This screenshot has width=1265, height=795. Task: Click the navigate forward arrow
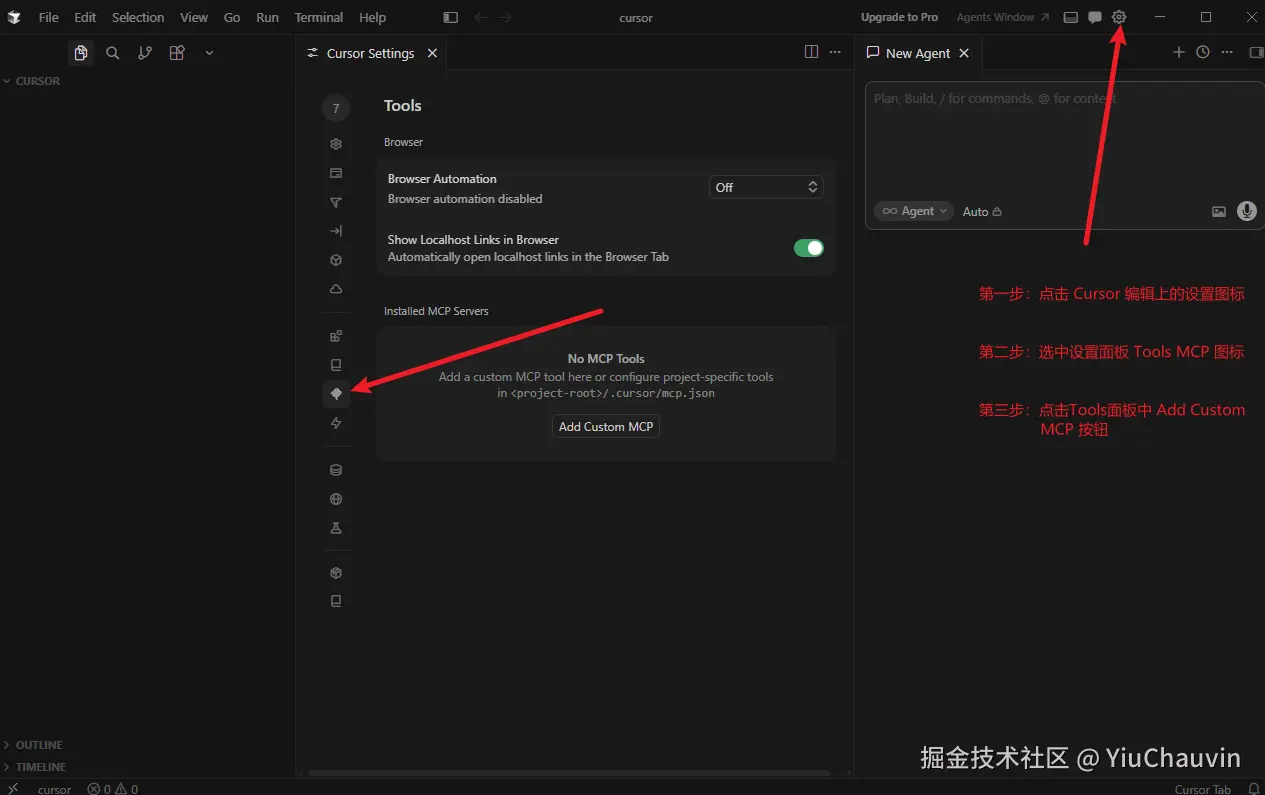pos(505,17)
